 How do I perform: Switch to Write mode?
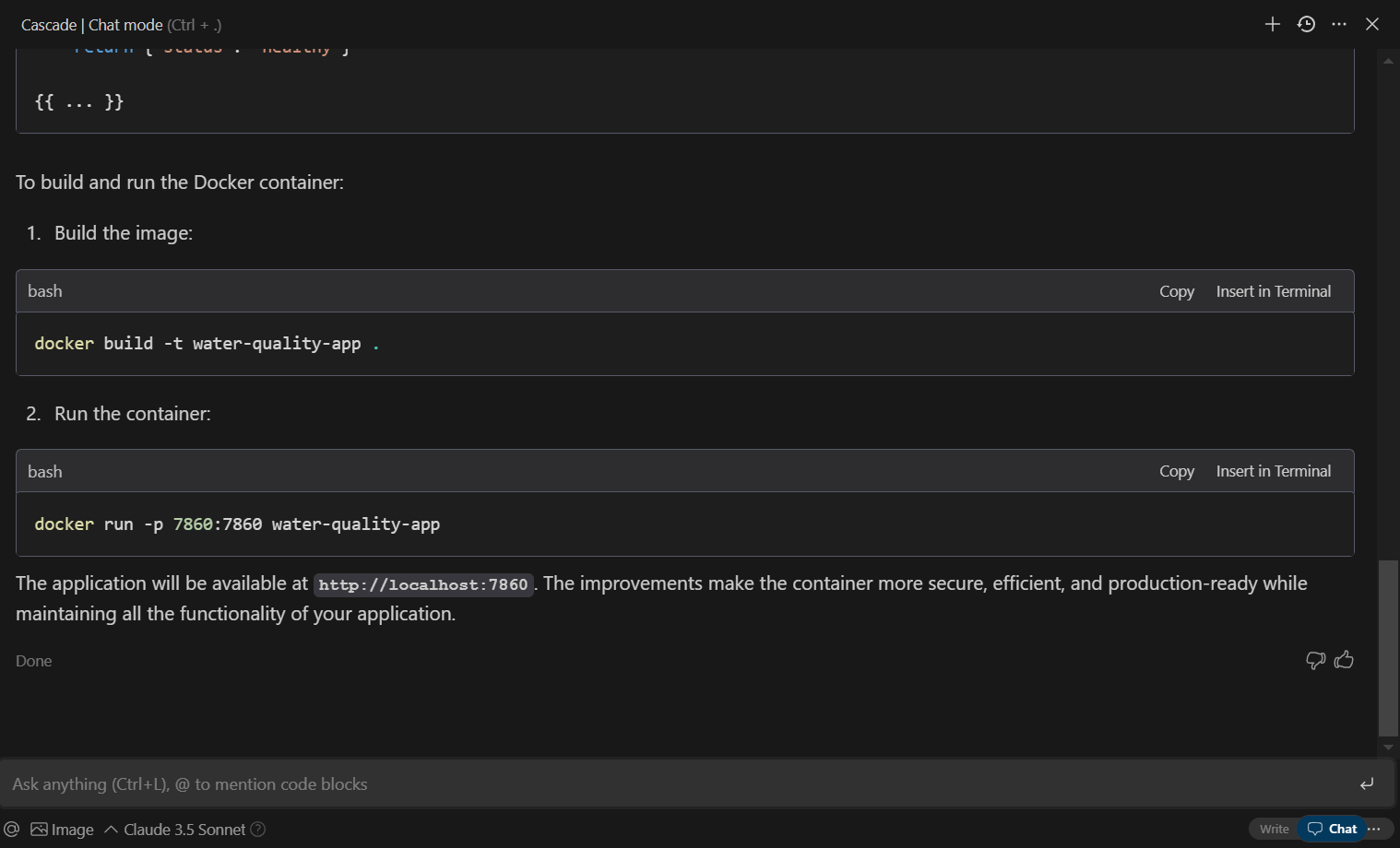pyautogui.click(x=1273, y=829)
